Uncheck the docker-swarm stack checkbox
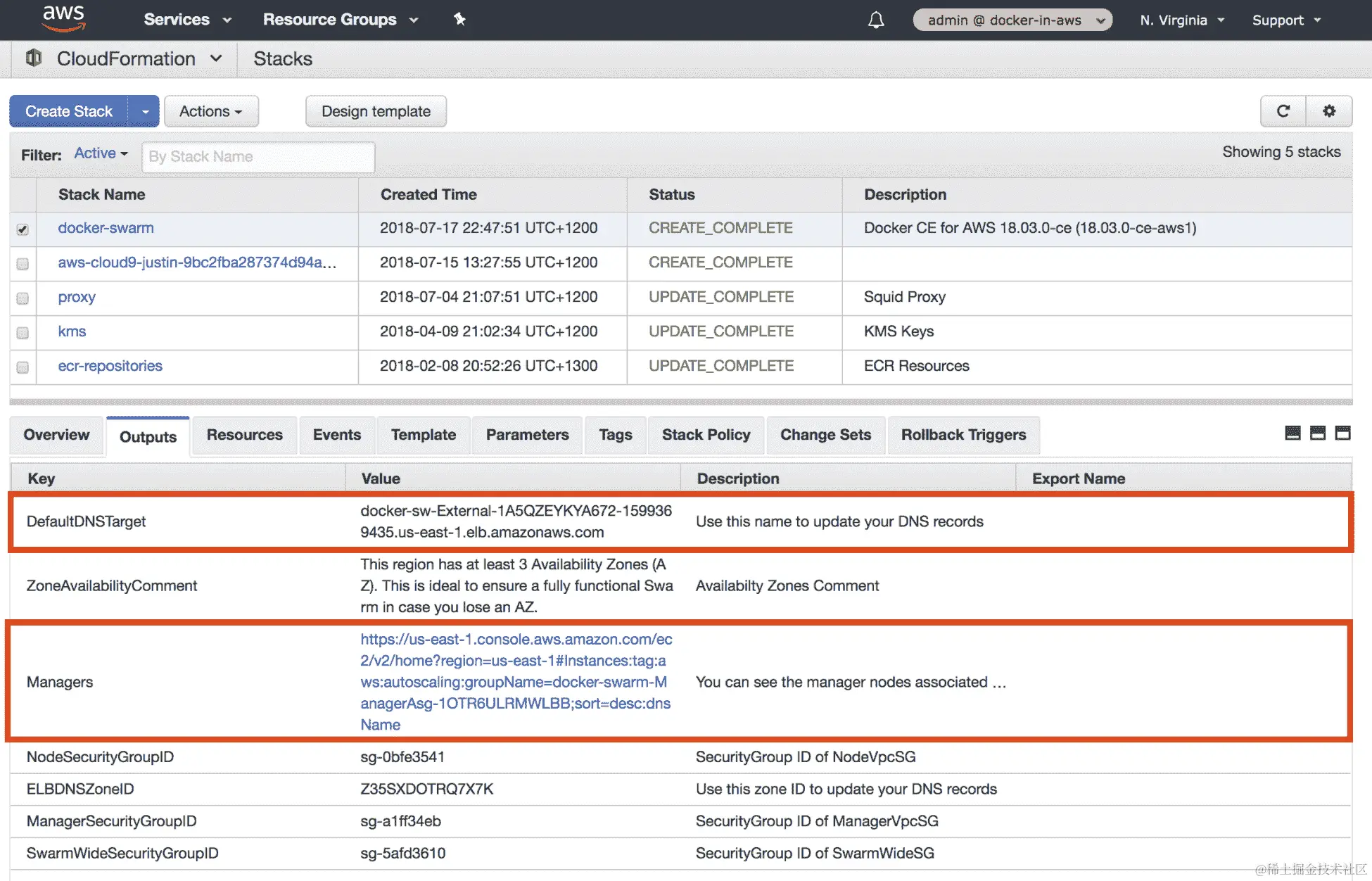Viewport: 1372px width, 881px height. tap(23, 229)
